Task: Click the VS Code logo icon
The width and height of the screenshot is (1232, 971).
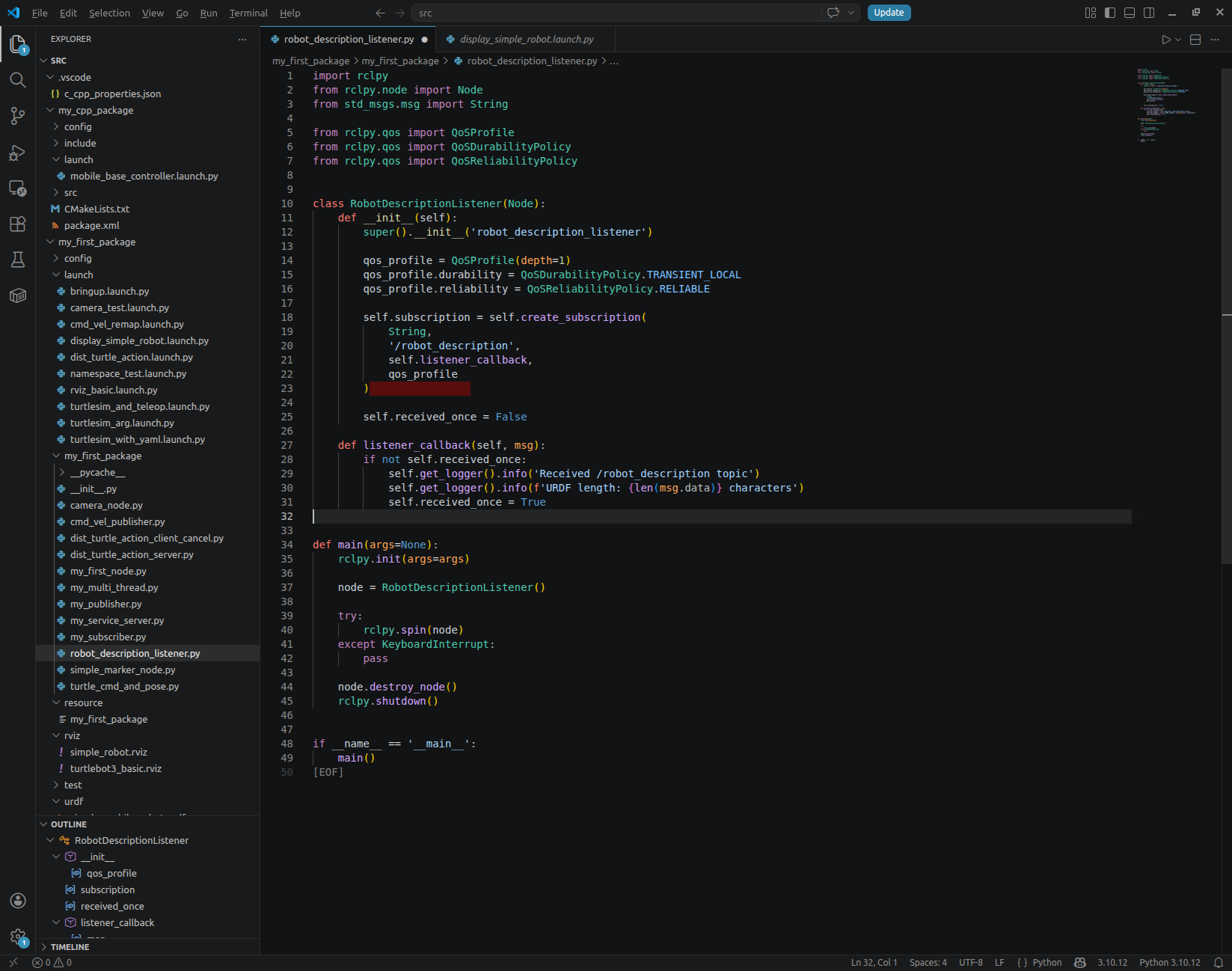Action: click(x=13, y=13)
